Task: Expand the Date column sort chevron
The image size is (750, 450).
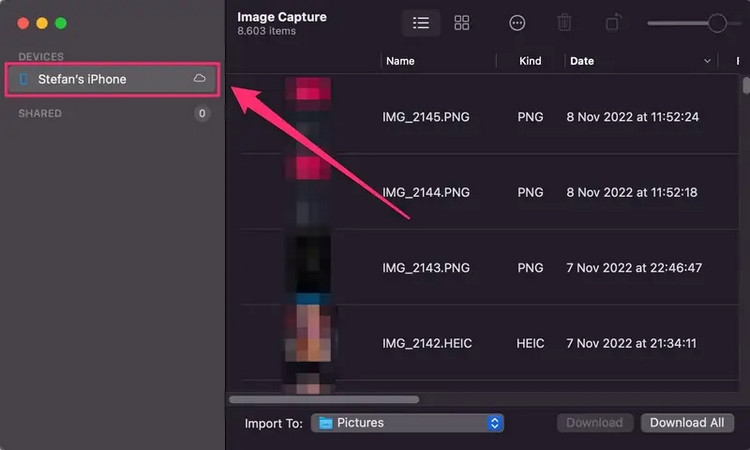Action: pyautogui.click(x=708, y=61)
